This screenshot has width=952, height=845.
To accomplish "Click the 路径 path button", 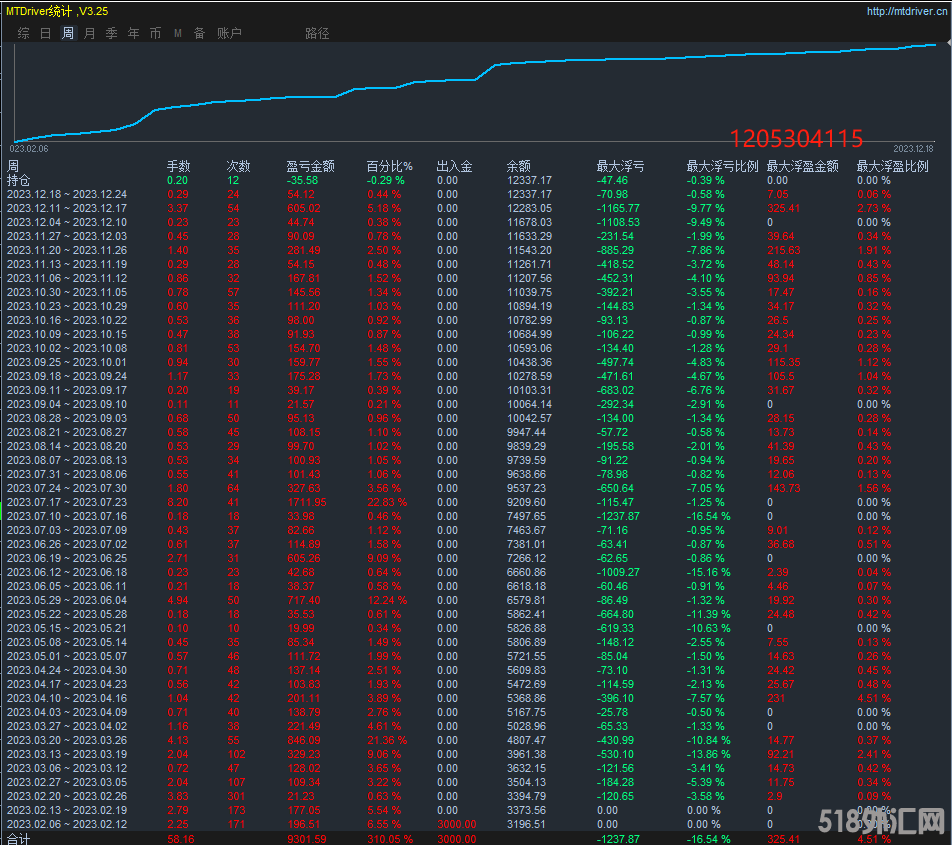I will (317, 33).
